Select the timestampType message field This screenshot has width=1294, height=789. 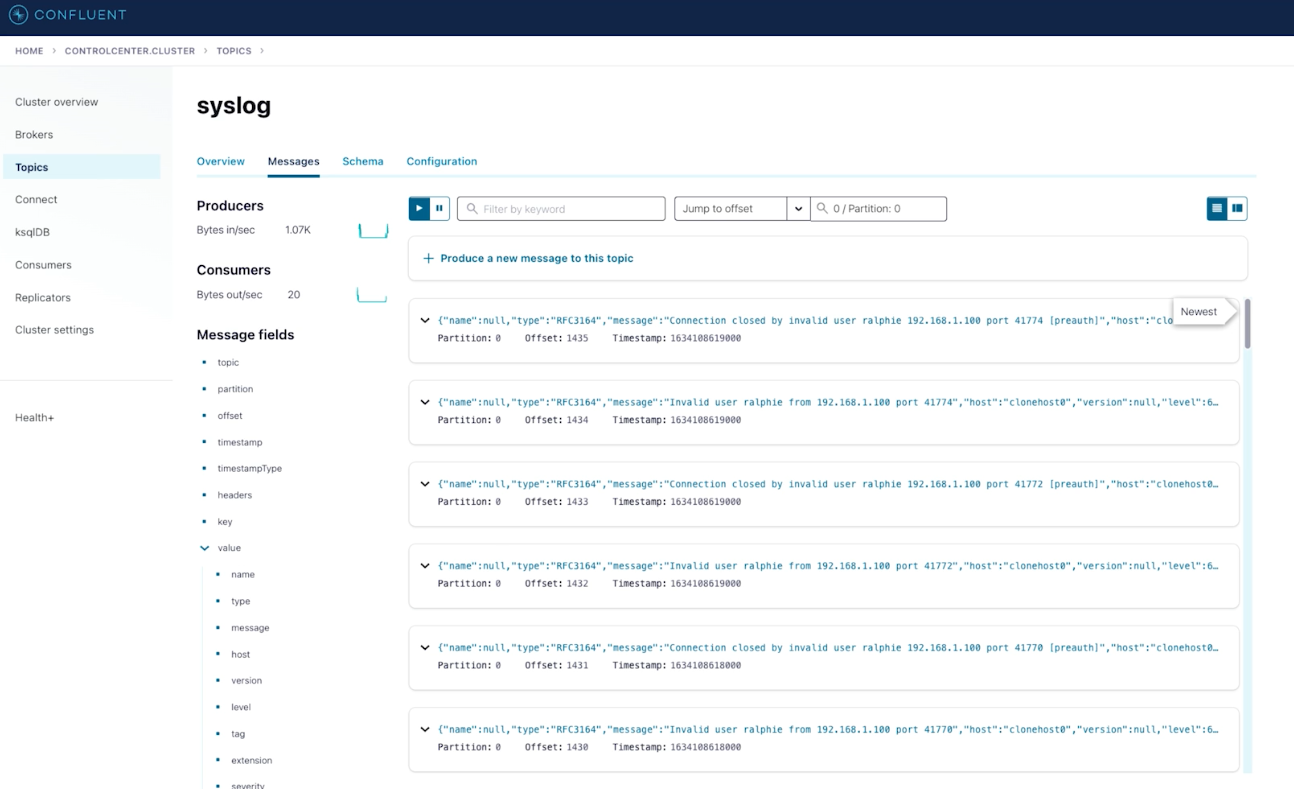pos(250,468)
